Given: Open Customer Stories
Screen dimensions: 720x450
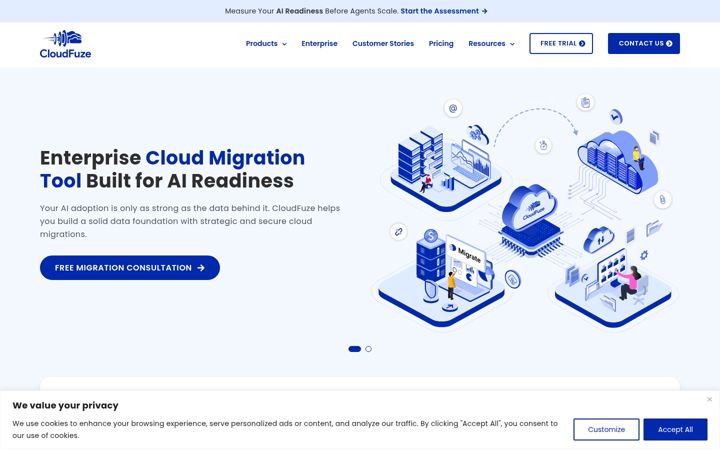Looking at the screenshot, I should point(383,44).
